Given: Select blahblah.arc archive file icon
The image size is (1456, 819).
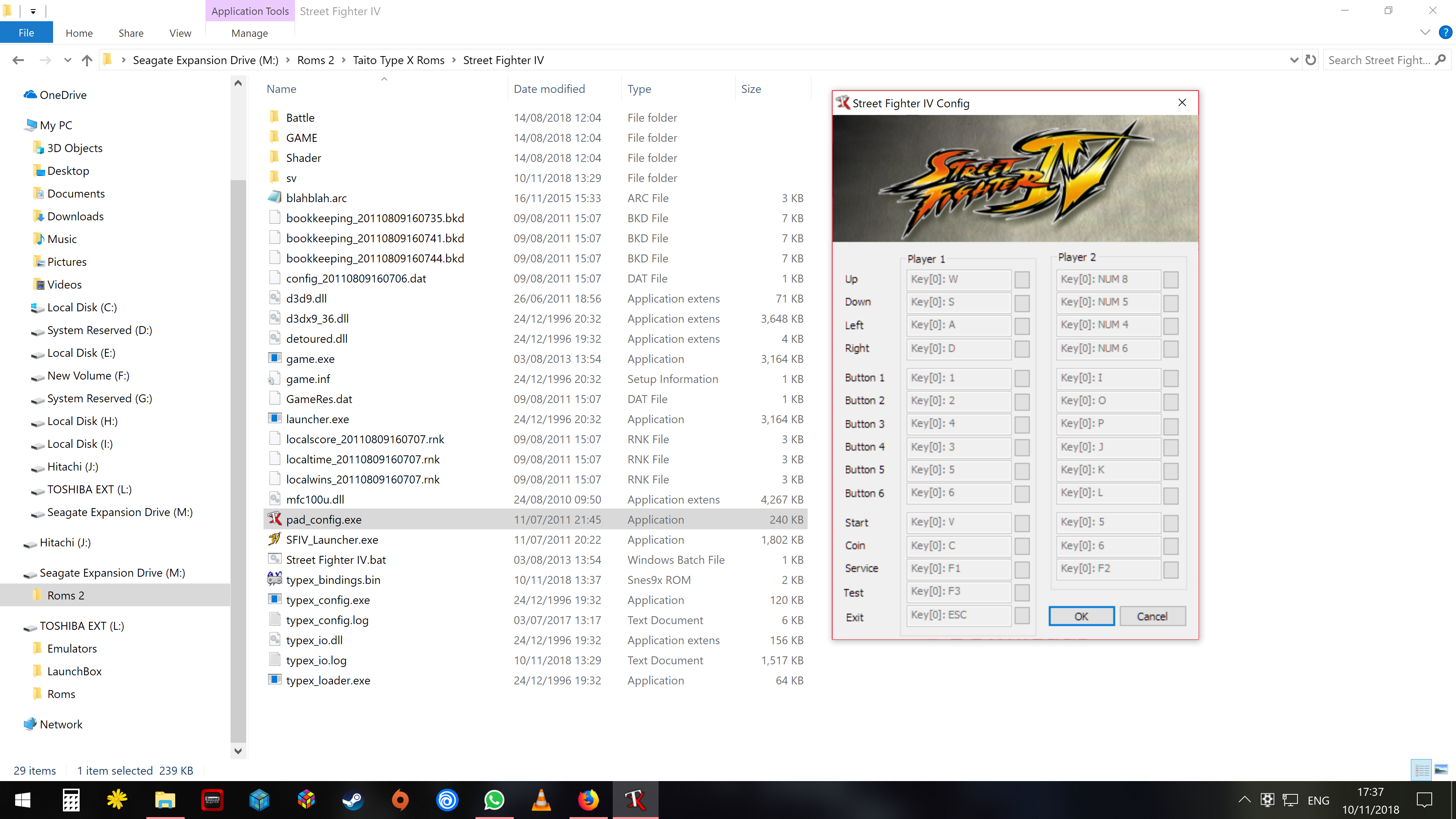Looking at the screenshot, I should click(x=275, y=197).
